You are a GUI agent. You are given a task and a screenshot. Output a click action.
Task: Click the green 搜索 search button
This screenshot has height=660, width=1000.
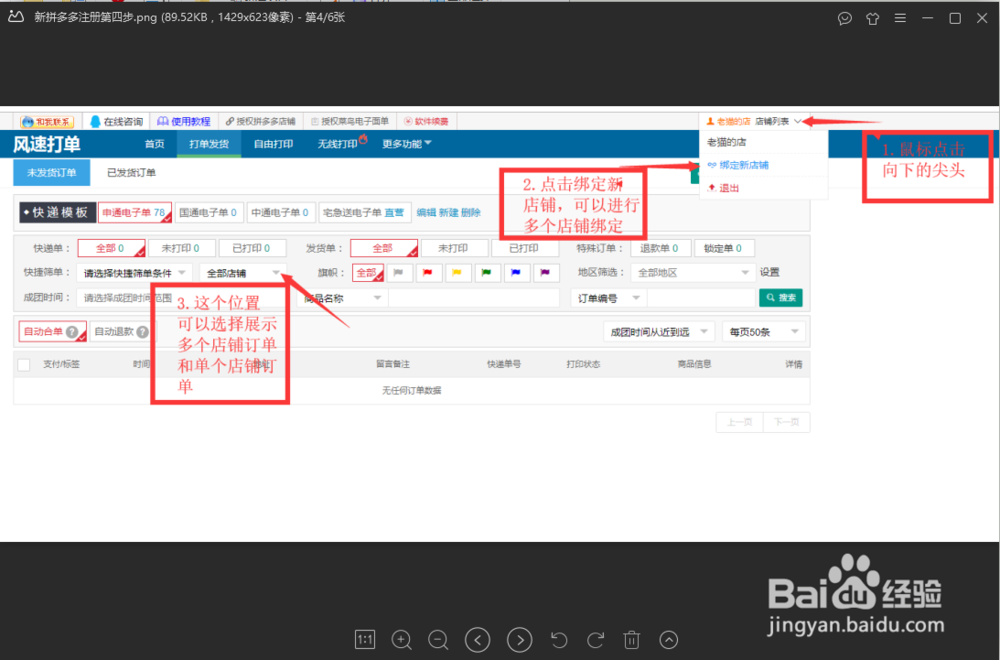click(x=781, y=298)
